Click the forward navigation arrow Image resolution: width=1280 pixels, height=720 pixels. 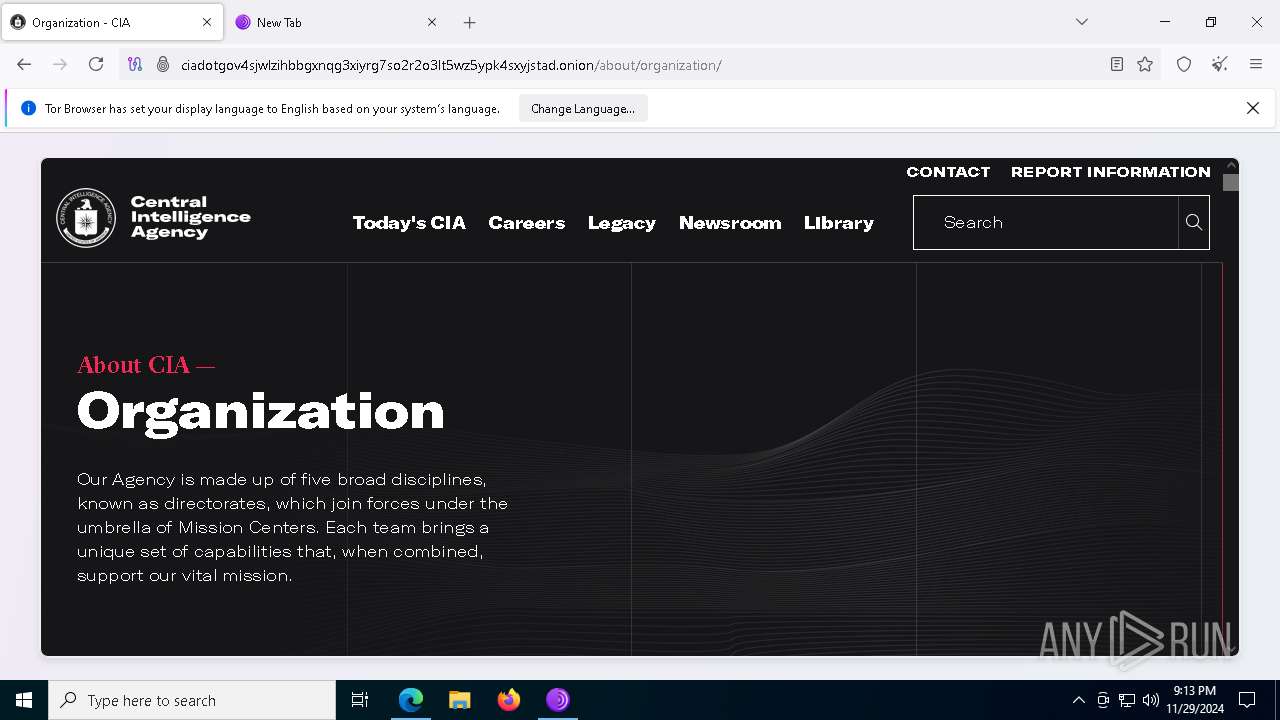point(60,64)
